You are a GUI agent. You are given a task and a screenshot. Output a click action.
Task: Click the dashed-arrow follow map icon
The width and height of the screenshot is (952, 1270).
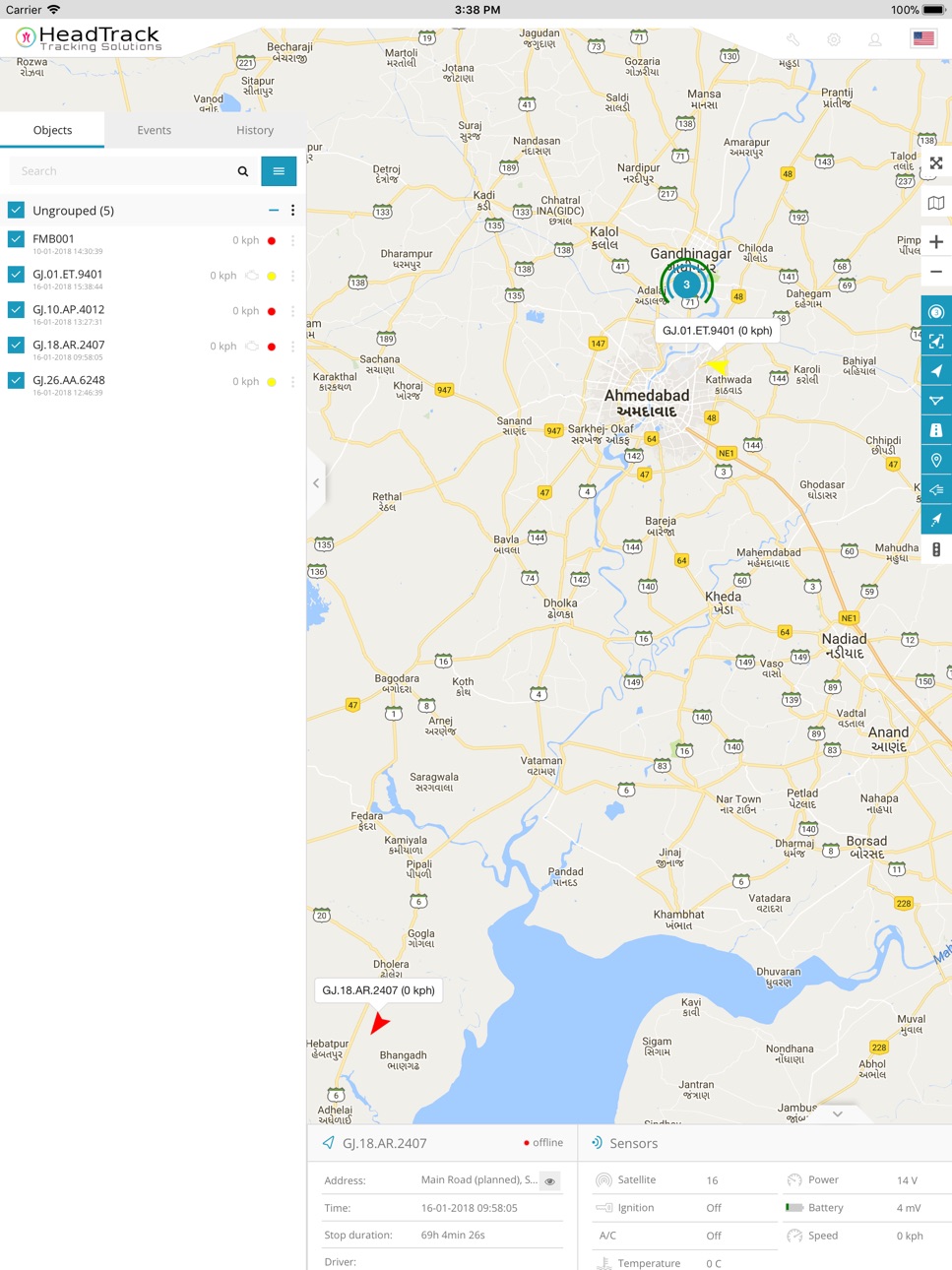(936, 519)
